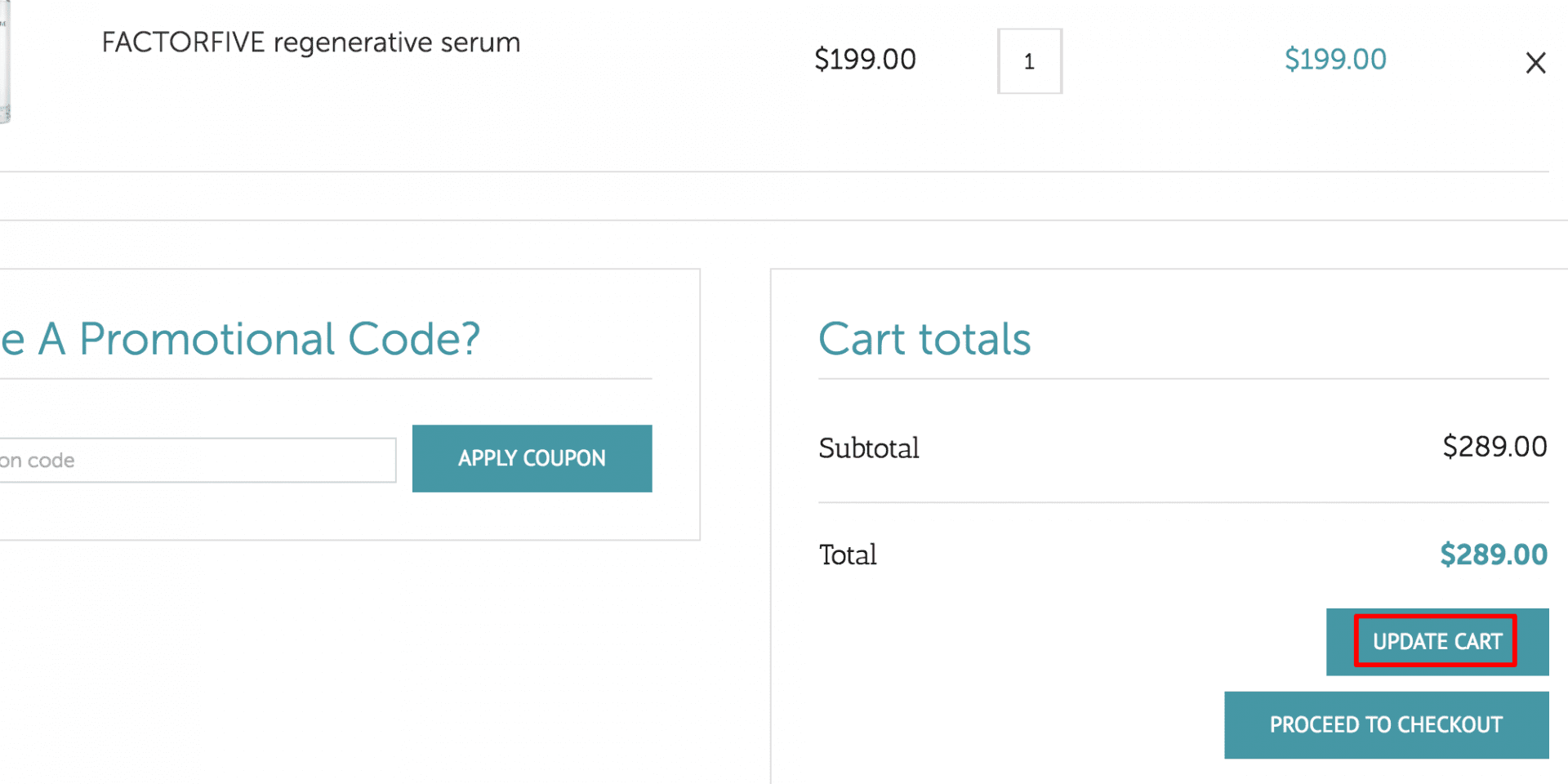This screenshot has width=1568, height=784.
Task: Click the Subtotal label text
Action: 869,448
